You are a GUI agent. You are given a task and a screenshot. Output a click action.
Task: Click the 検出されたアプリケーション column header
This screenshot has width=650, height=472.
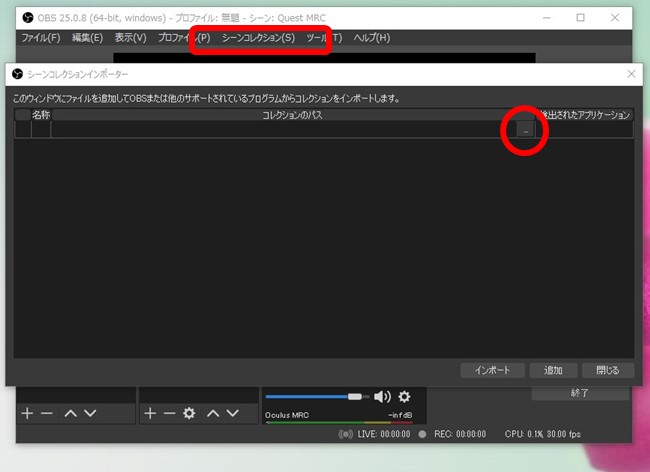click(x=585, y=115)
